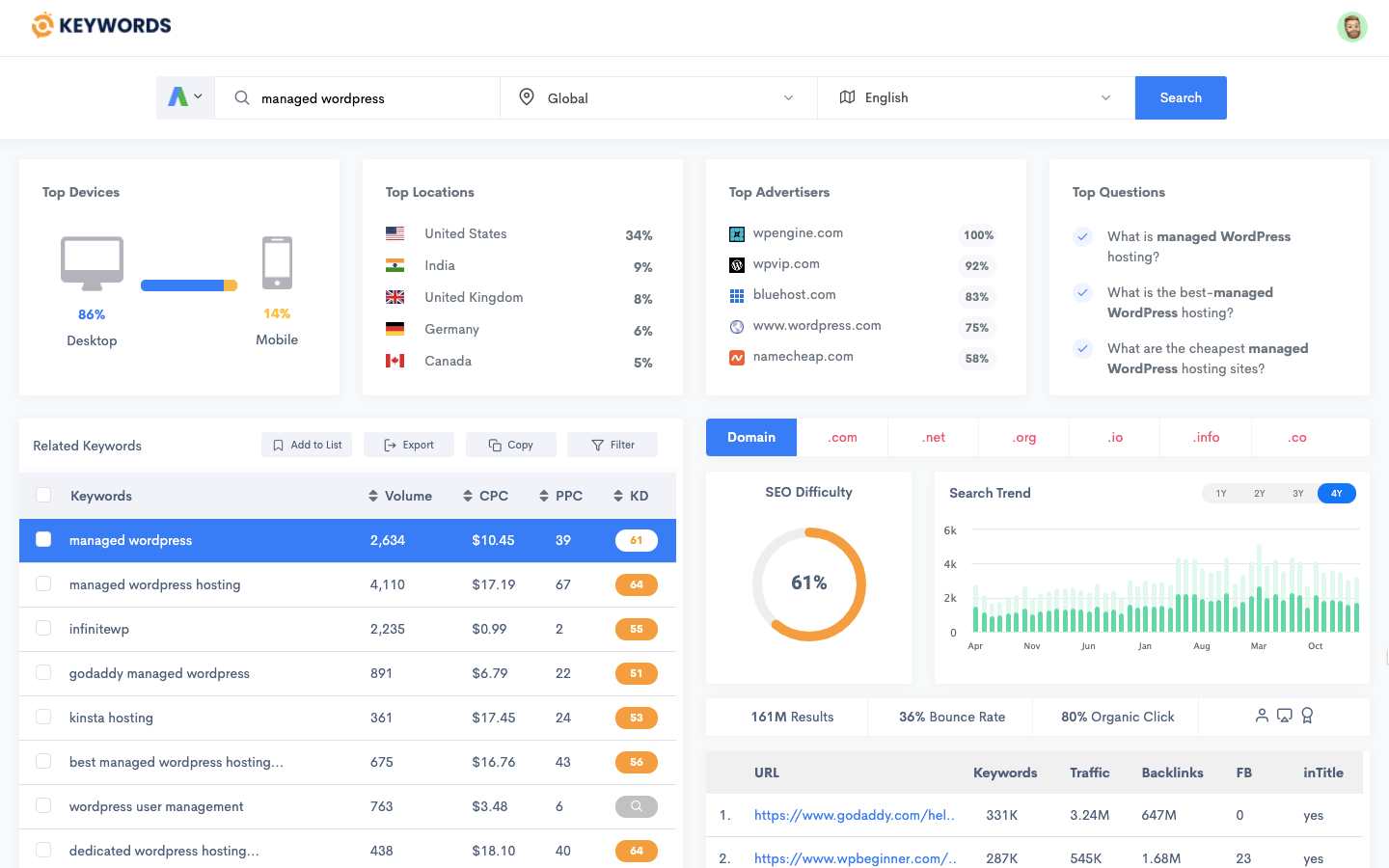Open the search engine source dropdown arrow
The image size is (1389, 868).
[x=200, y=97]
